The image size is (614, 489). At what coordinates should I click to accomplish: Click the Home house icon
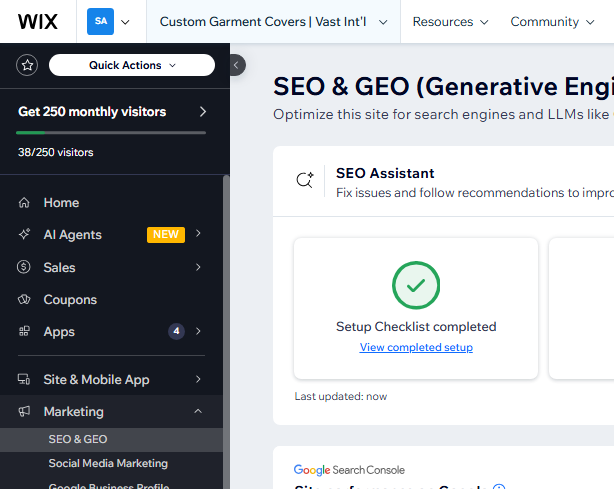24,203
